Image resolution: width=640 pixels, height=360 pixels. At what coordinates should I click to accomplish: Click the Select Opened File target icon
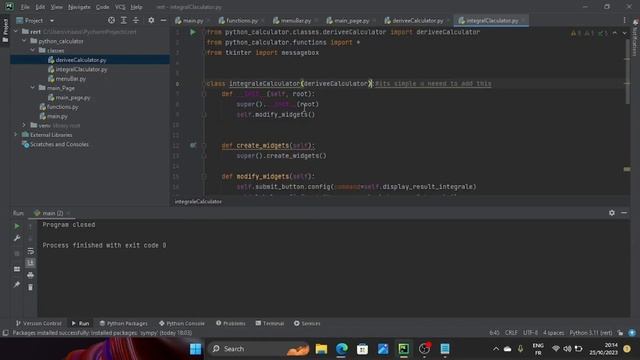click(x=111, y=20)
